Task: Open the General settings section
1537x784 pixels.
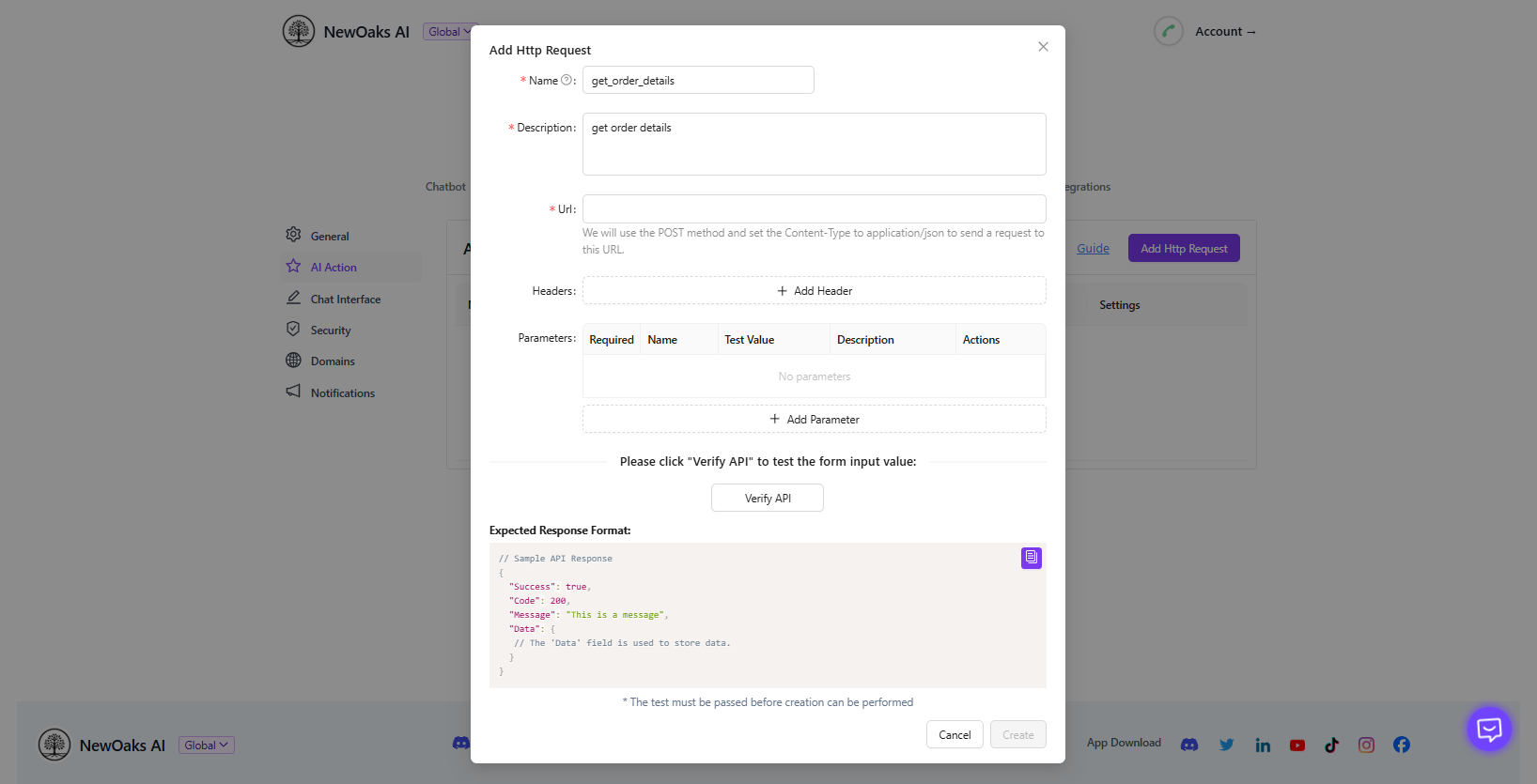Action: pos(330,237)
